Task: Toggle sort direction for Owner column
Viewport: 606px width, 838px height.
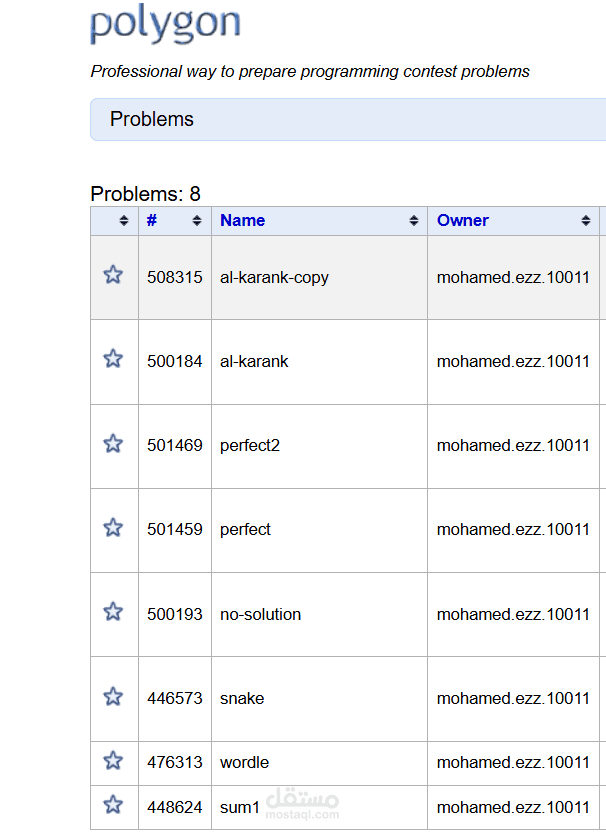Action: (587, 221)
